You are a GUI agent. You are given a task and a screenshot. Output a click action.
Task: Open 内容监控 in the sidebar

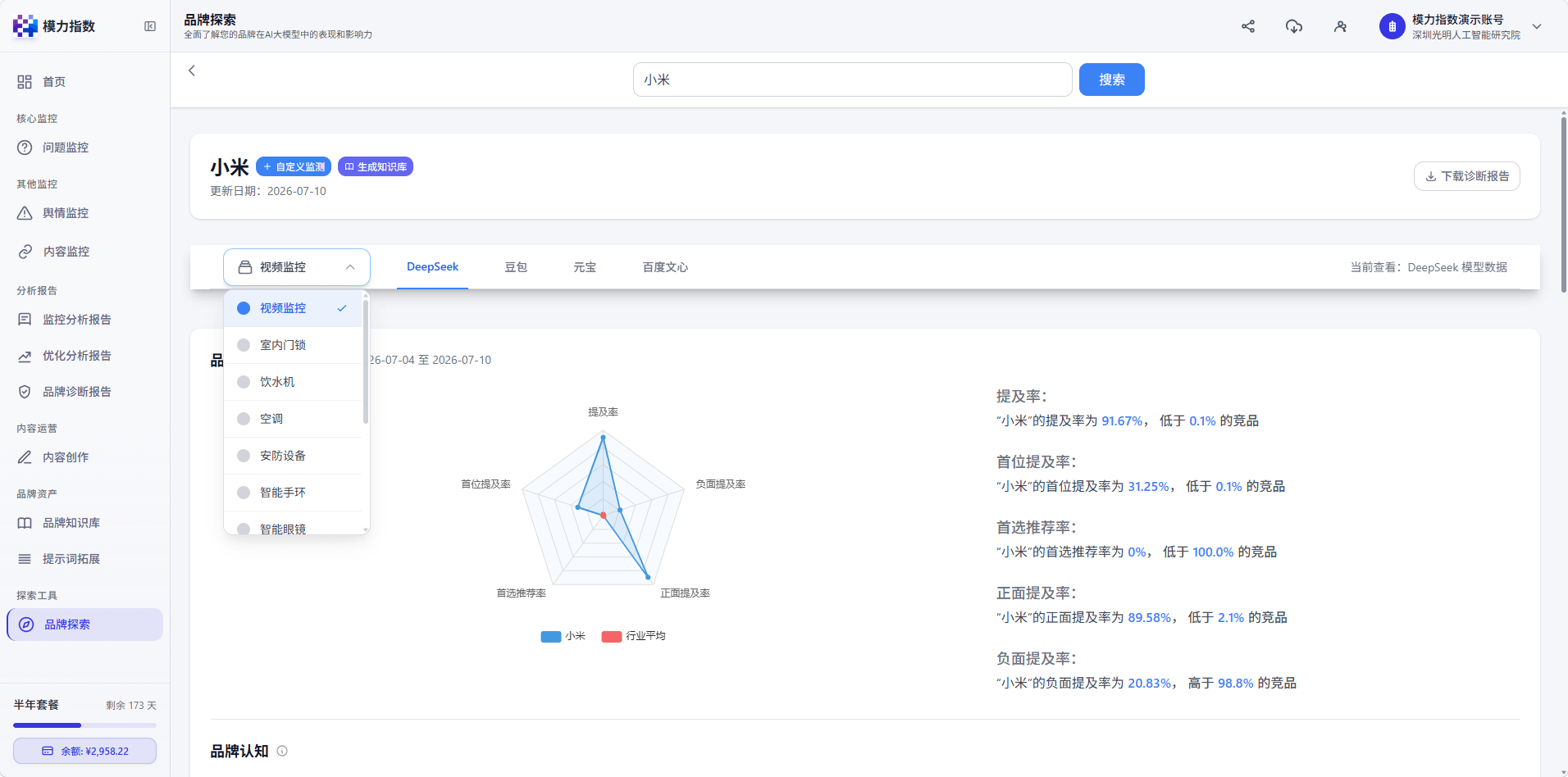point(85,252)
